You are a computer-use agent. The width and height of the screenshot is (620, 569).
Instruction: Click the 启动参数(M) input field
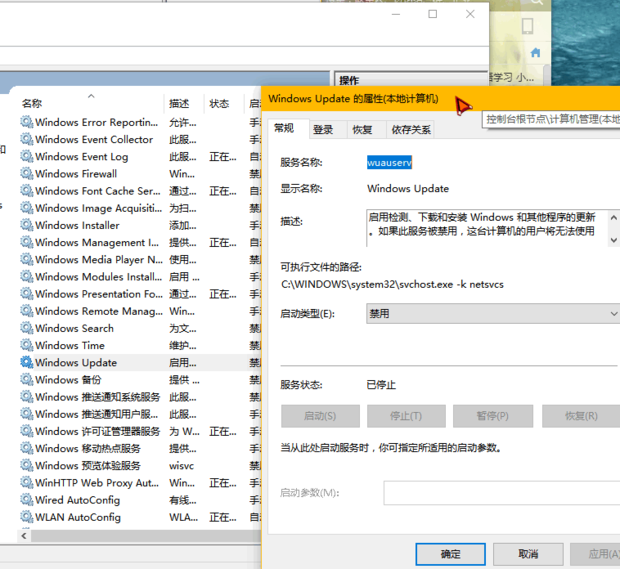501,493
